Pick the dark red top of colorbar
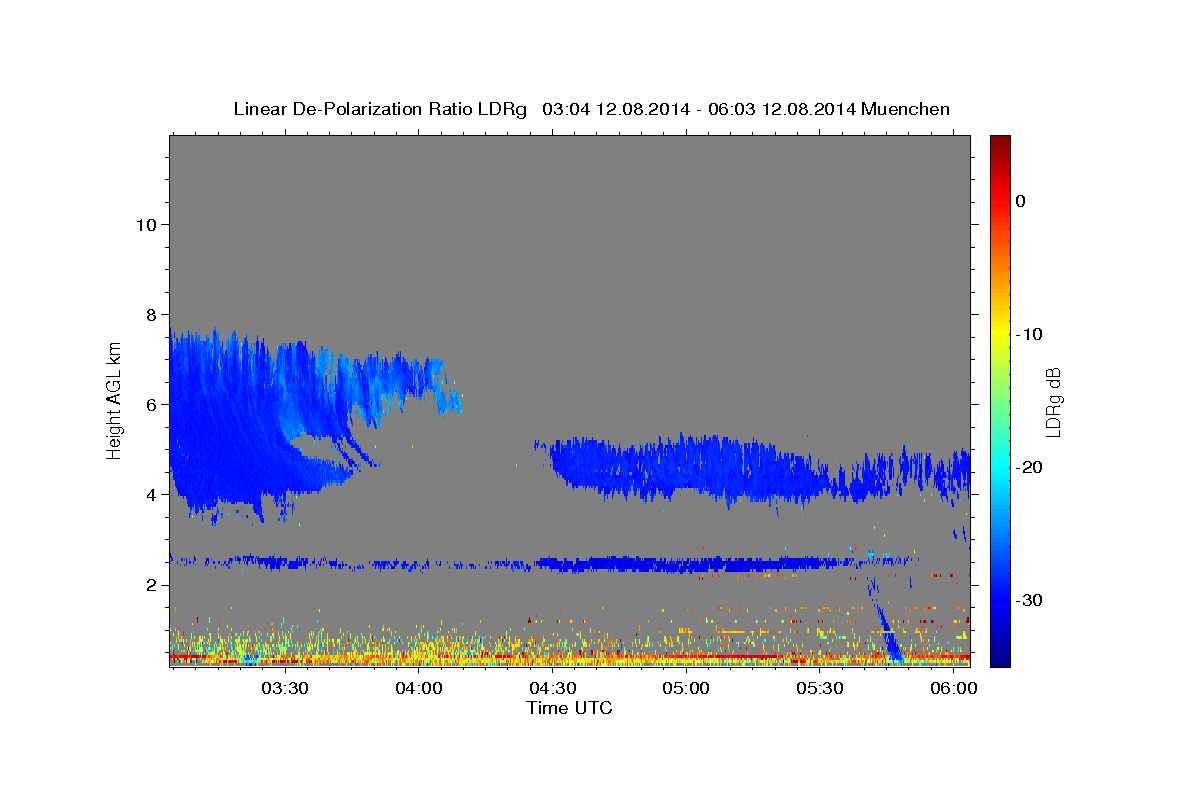 [1000, 142]
